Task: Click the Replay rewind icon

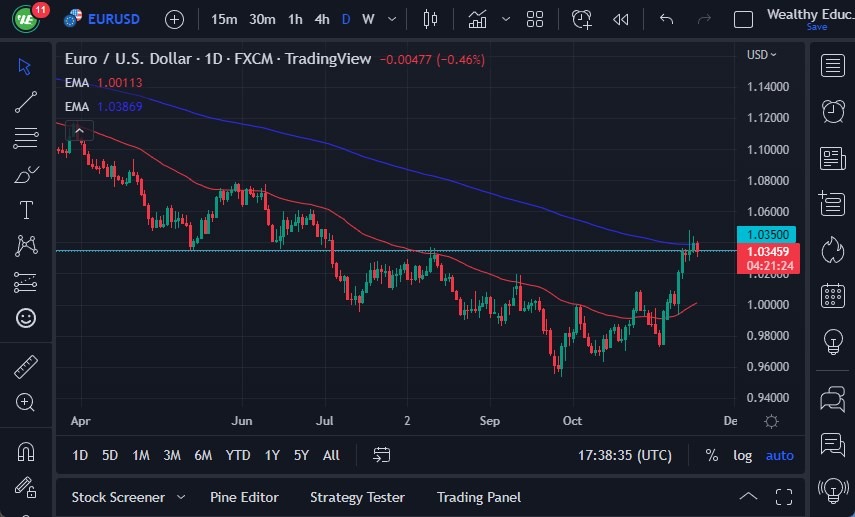Action: (621, 19)
